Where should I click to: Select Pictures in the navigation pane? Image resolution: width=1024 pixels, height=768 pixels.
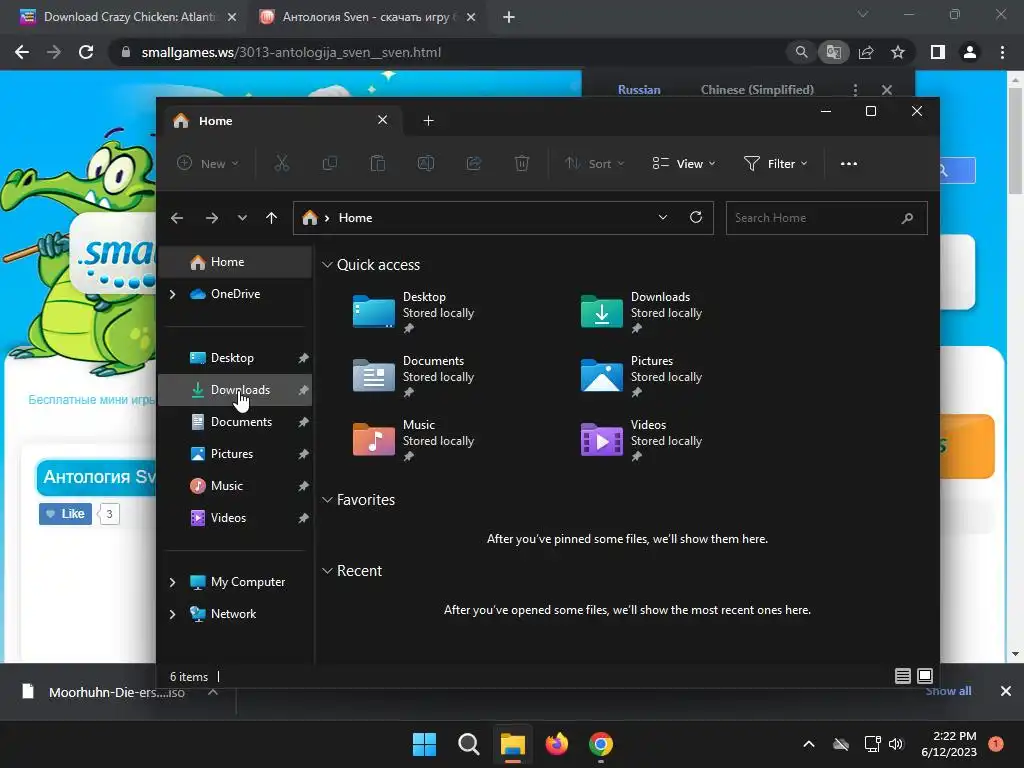coord(235,454)
